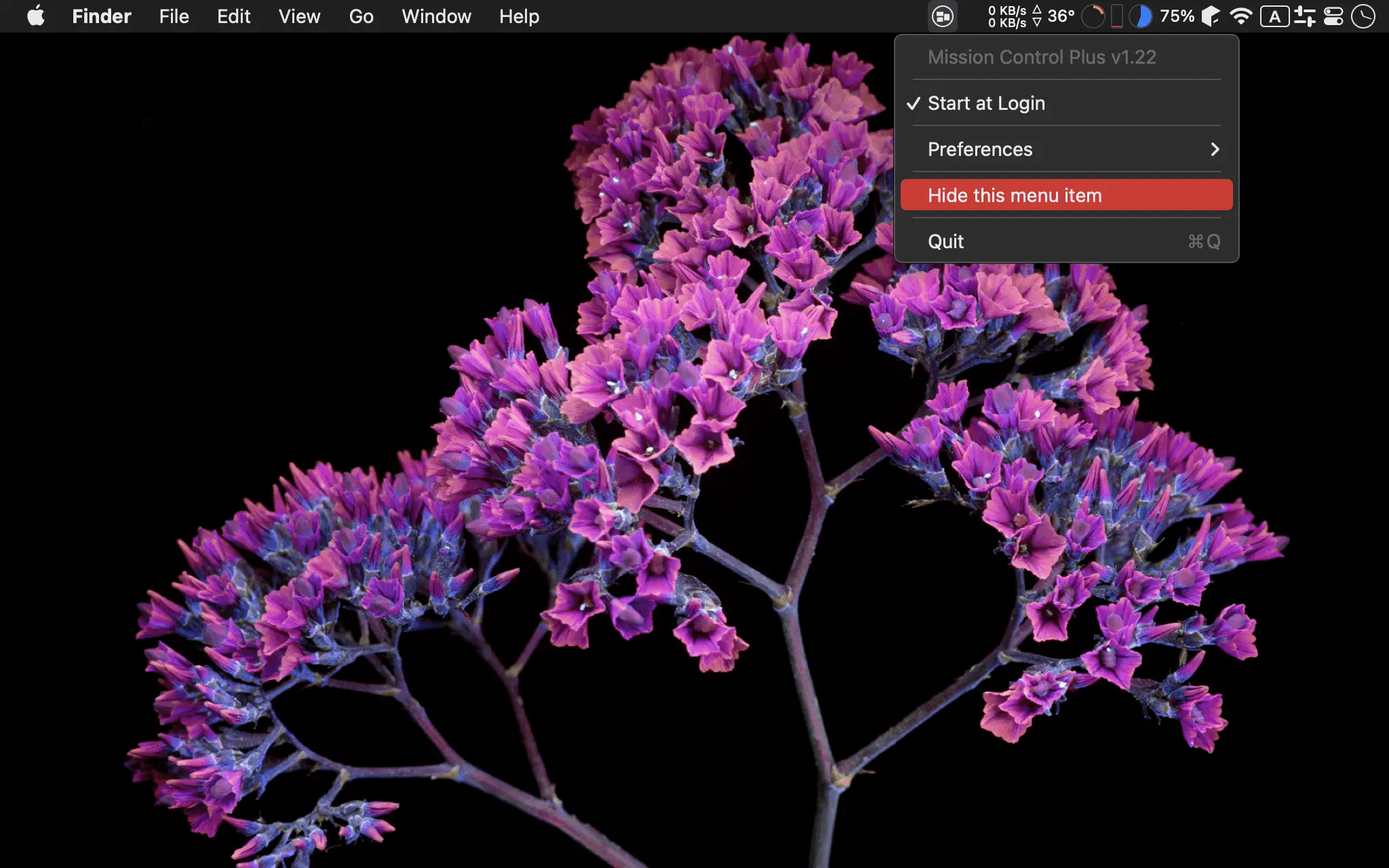Click the red vertical bar gauge icon
This screenshot has height=868, width=1389.
1116,16
